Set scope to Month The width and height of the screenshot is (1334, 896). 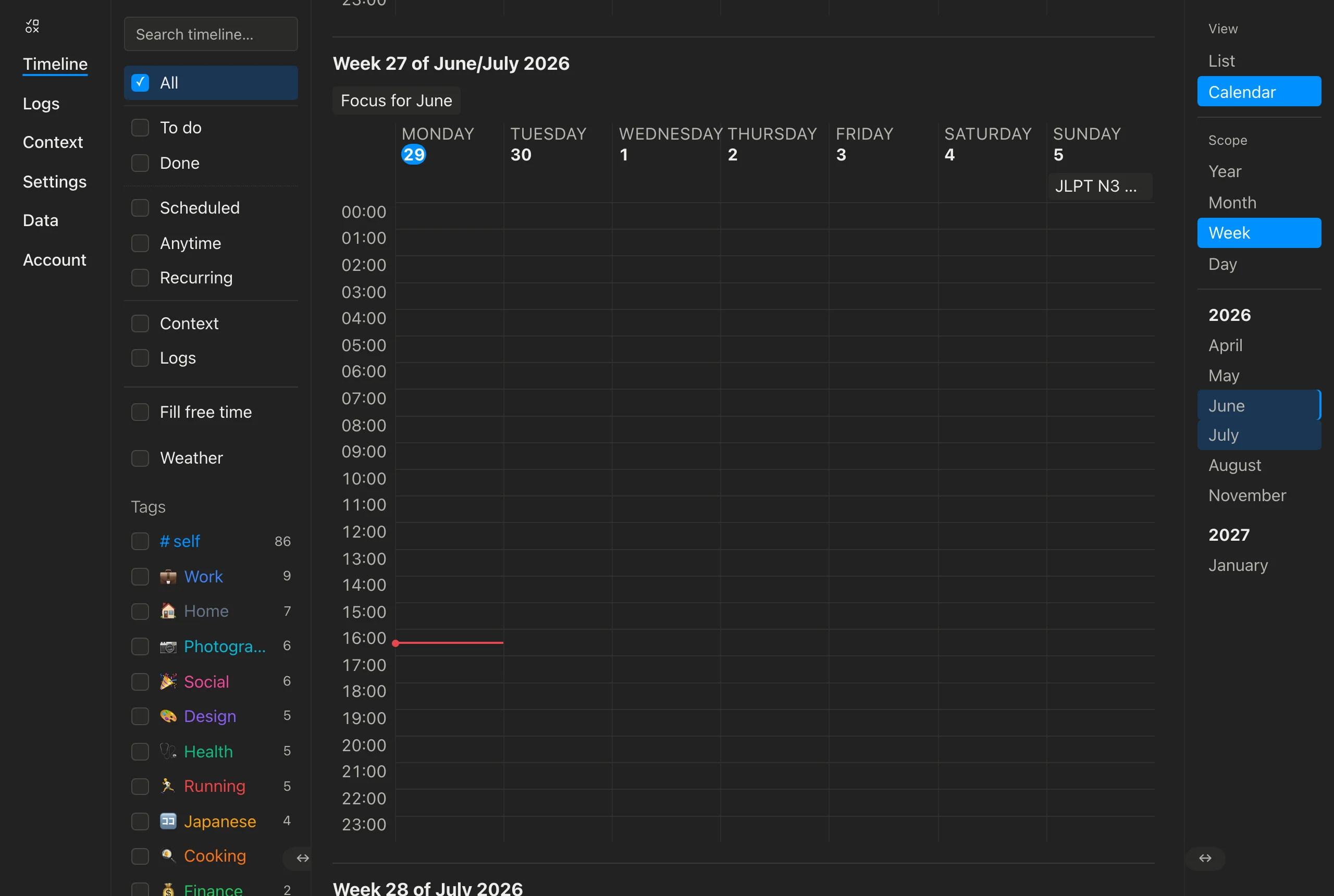[1259, 203]
